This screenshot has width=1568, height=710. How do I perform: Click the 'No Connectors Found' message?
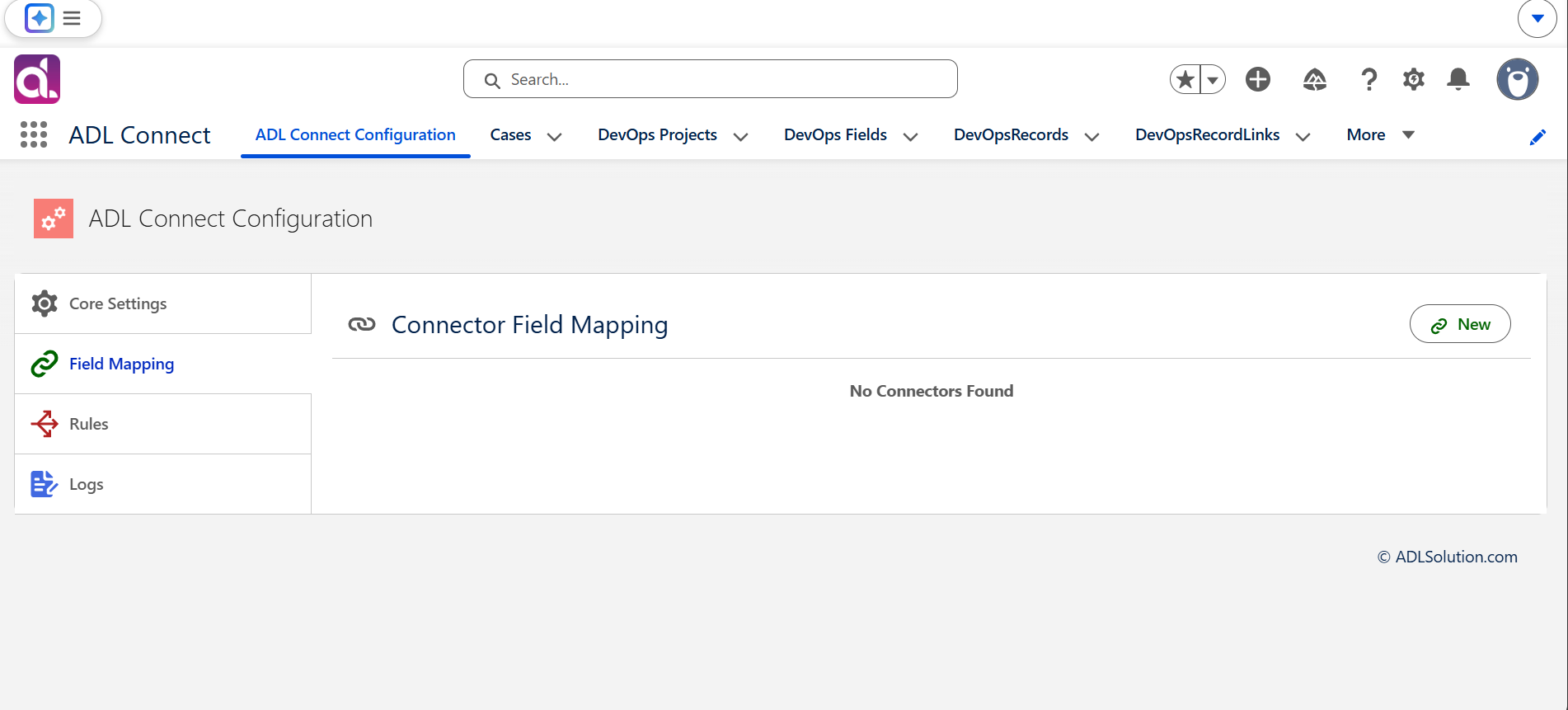[932, 391]
